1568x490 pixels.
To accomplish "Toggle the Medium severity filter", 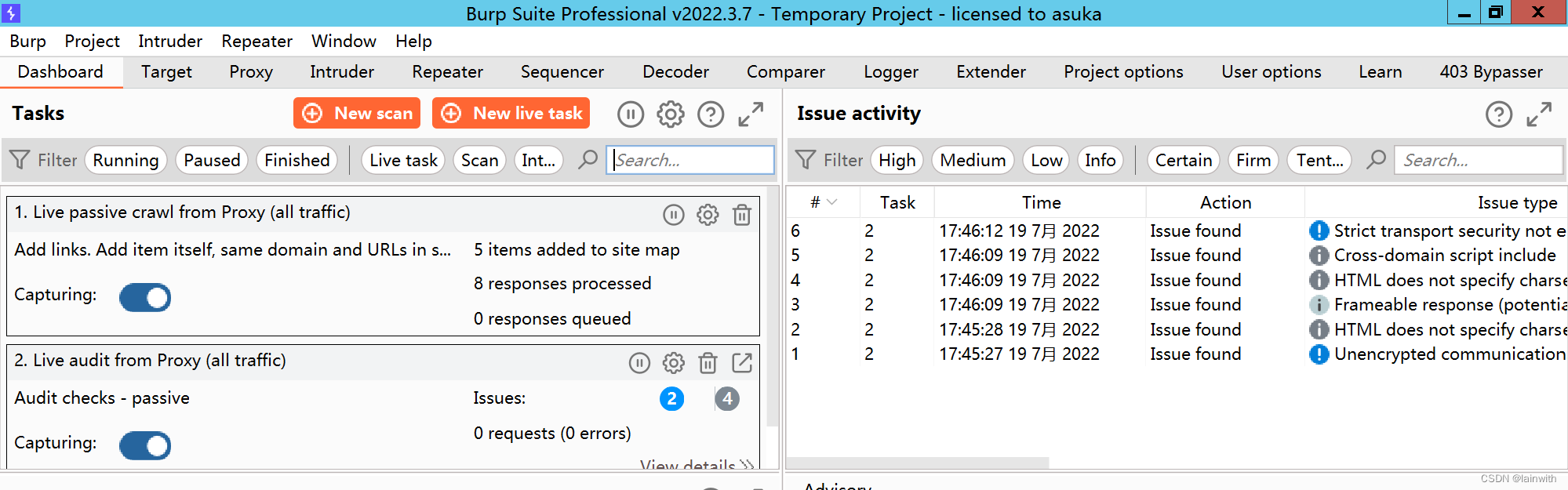I will point(973,160).
